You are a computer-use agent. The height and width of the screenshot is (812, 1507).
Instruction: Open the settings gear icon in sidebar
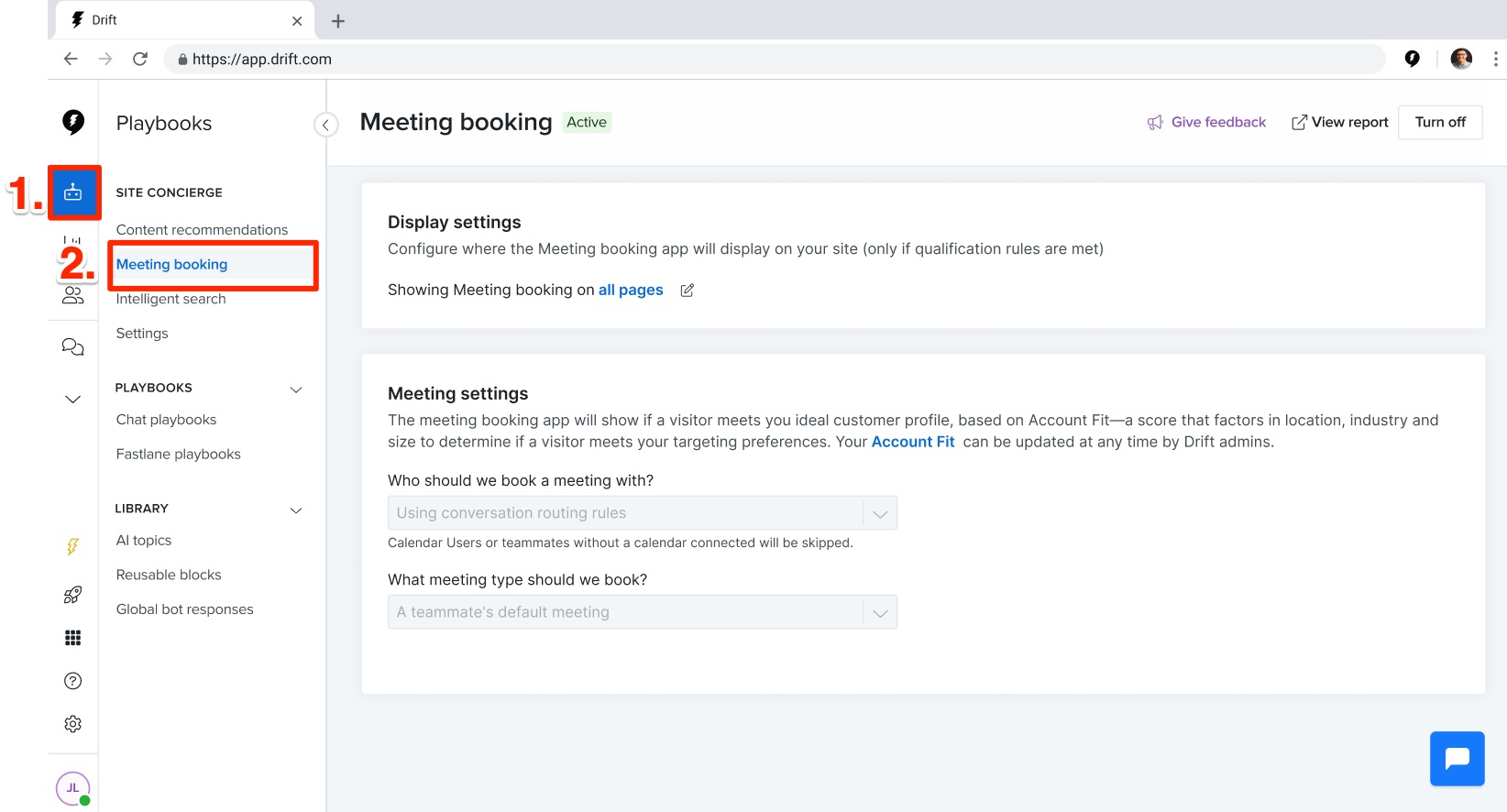tap(72, 724)
